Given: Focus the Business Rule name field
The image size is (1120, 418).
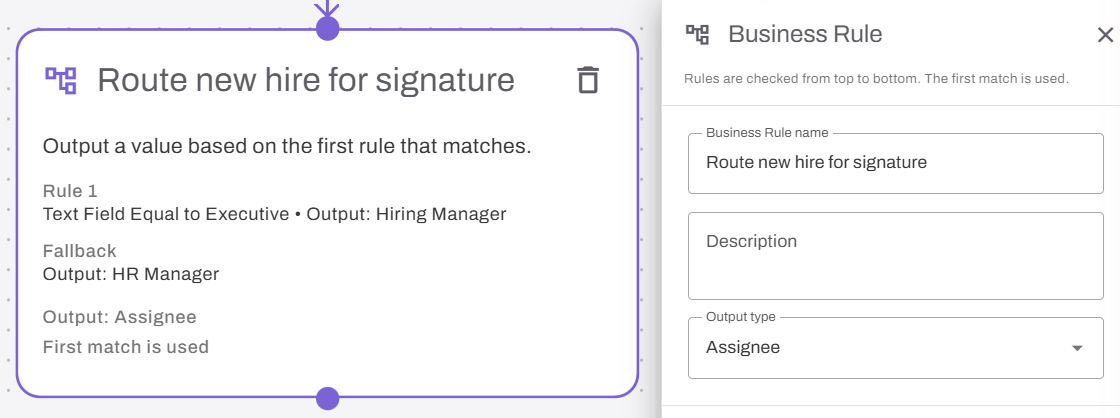Looking at the screenshot, I should [x=896, y=163].
